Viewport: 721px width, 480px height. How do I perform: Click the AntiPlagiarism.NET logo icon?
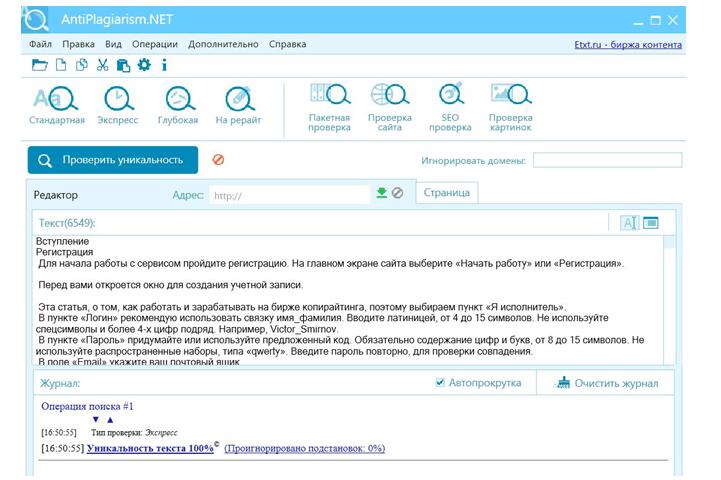click(36, 20)
